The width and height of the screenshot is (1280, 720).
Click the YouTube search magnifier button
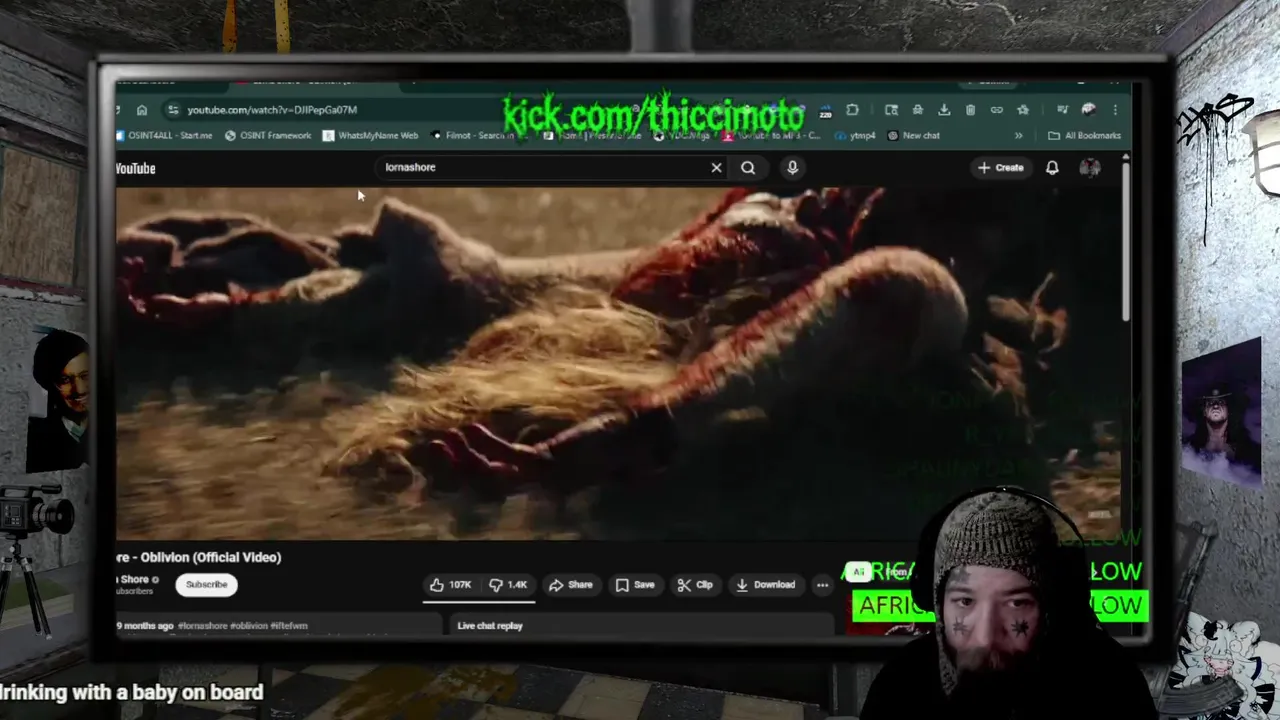tap(748, 168)
